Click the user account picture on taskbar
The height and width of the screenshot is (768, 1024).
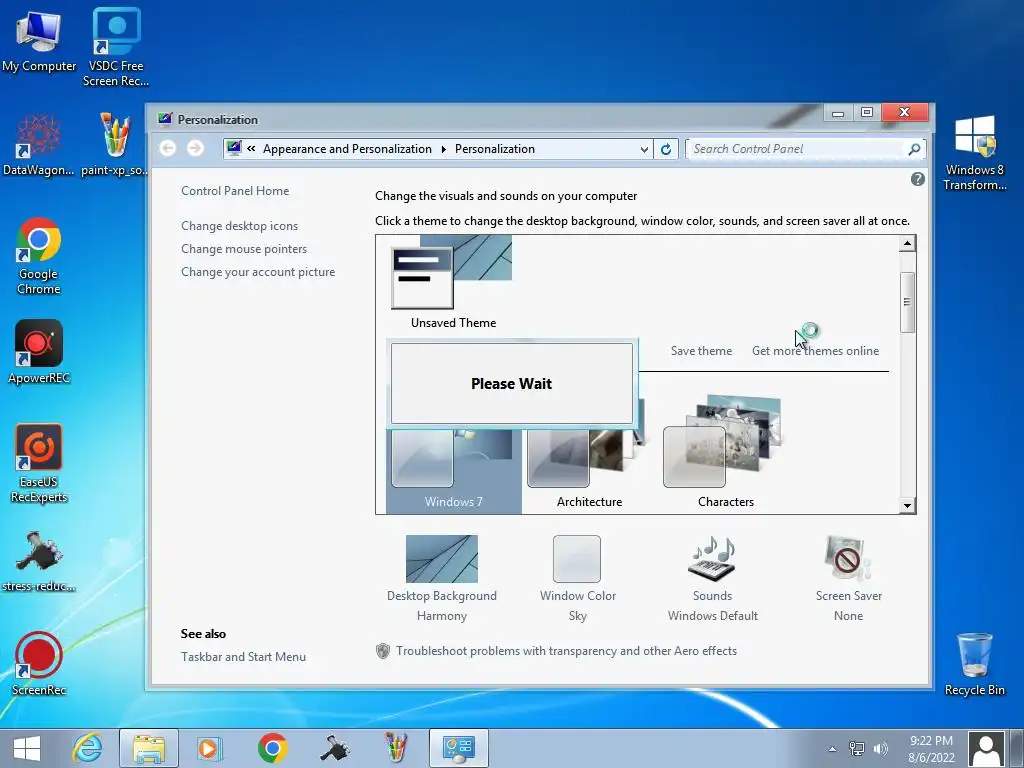pyautogui.click(x=986, y=749)
